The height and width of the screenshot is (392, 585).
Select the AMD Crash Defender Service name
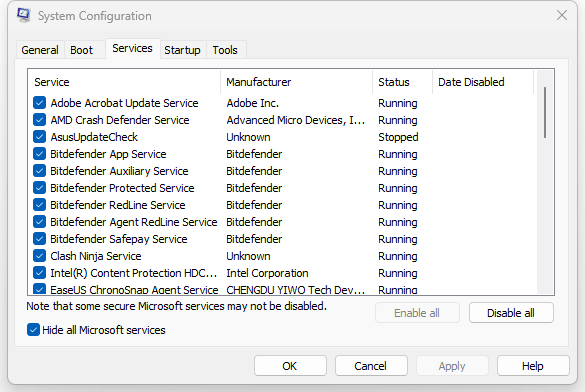pyautogui.click(x=120, y=120)
